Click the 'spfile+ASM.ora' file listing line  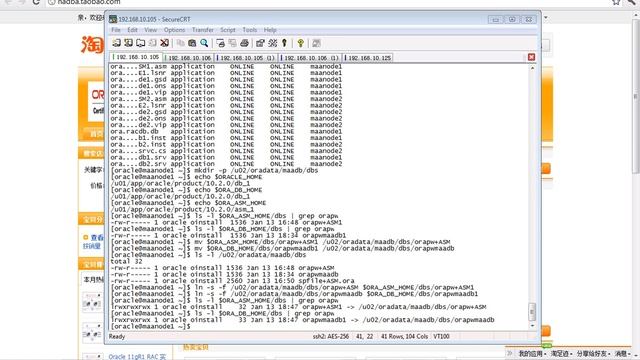[x=232, y=281]
